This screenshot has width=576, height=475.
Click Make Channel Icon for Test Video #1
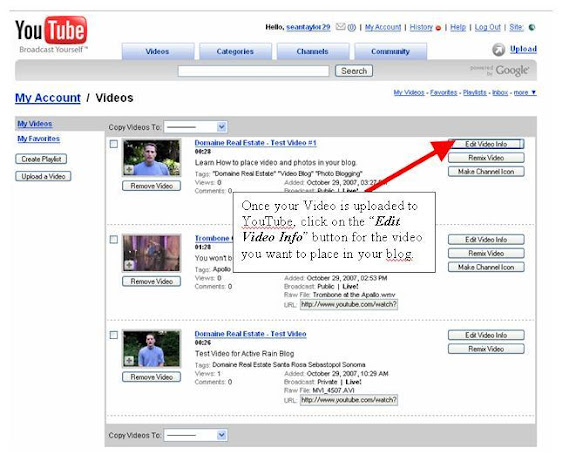pyautogui.click(x=486, y=172)
